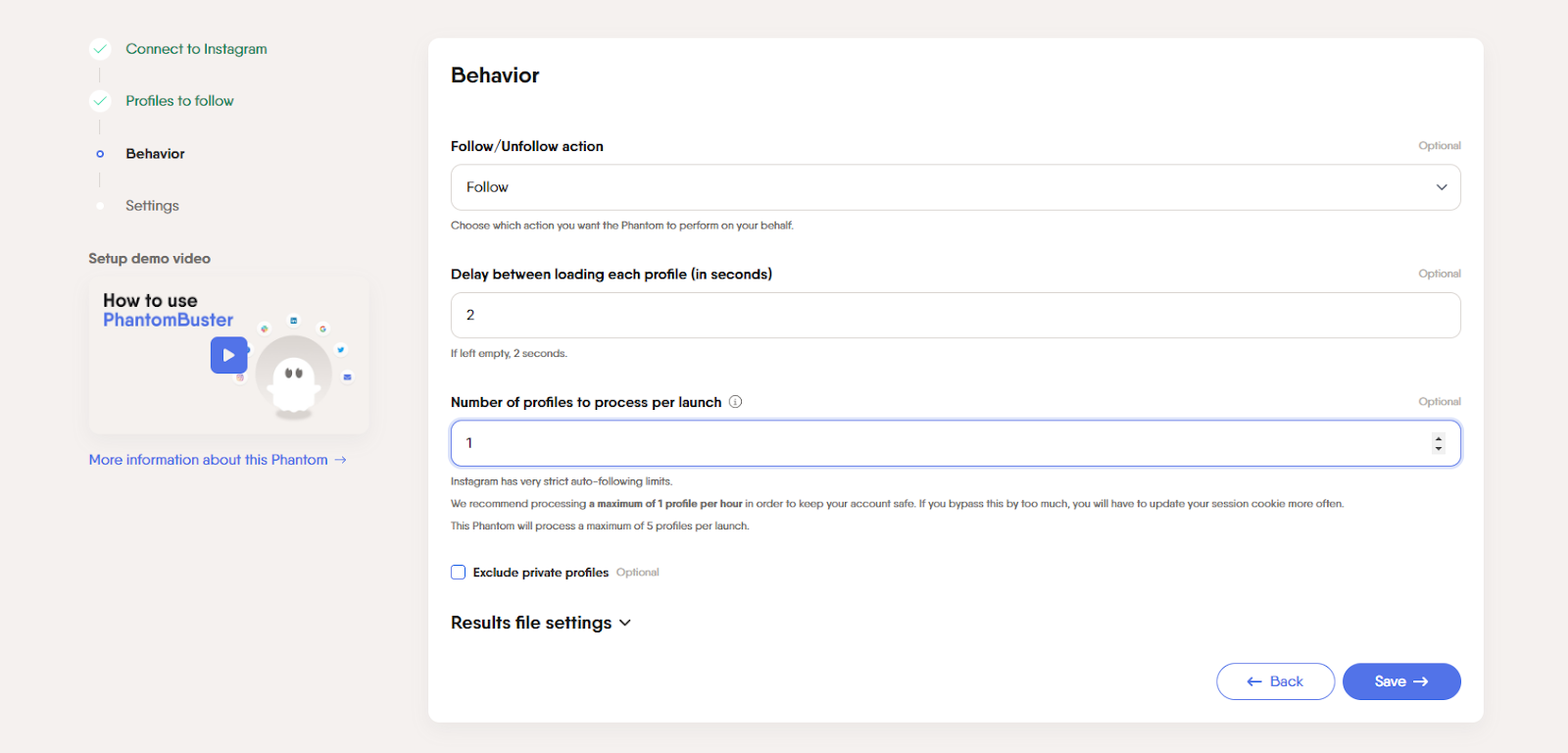This screenshot has height=753, width=1568.
Task: Click the dropdown chevron in Follow field
Action: click(1442, 187)
